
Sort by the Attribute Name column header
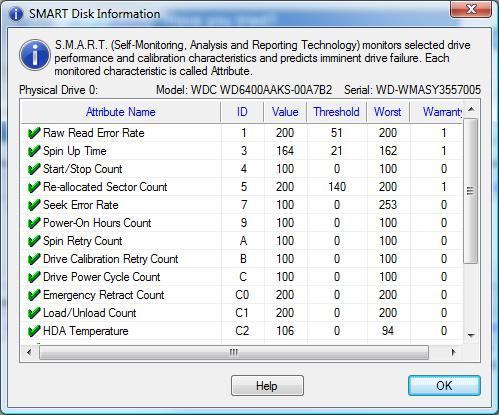(120, 112)
